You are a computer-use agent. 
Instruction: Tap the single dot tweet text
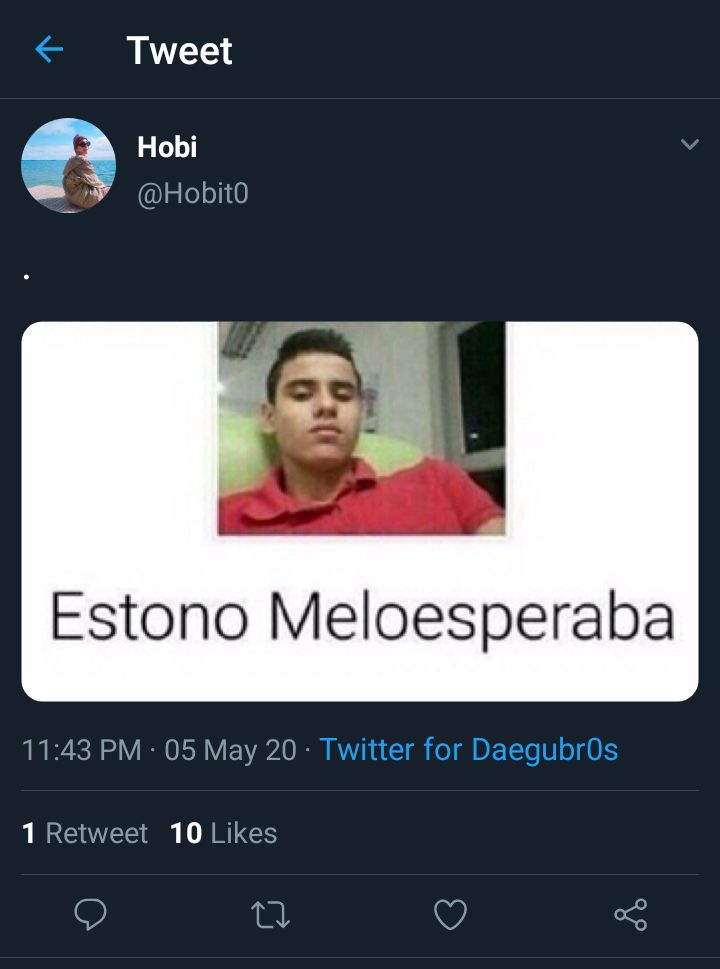27,277
